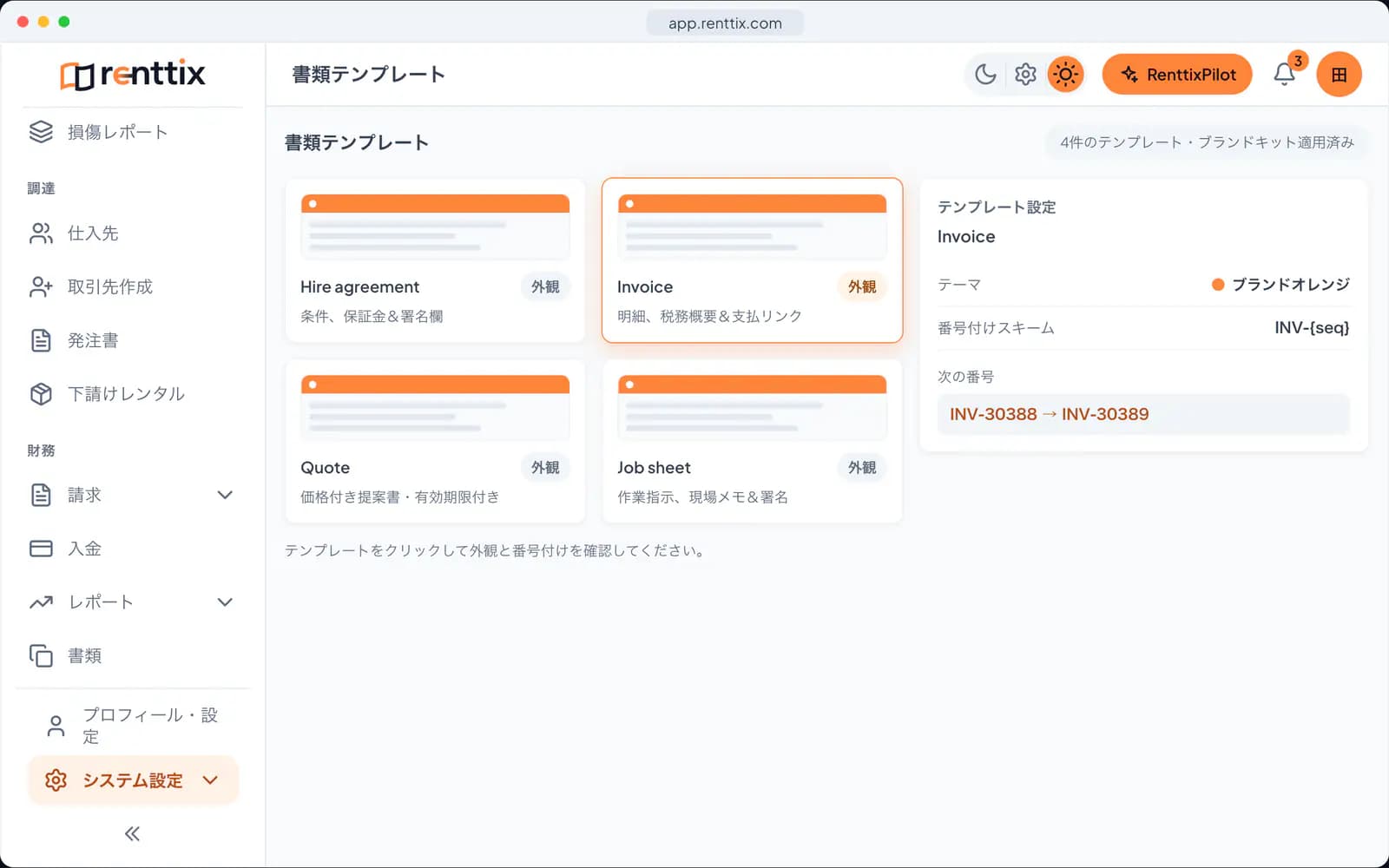Click the 4件のテンプレート・ブランドキット適用済み badge
Viewport: 1389px width, 868px height.
coord(1207,142)
